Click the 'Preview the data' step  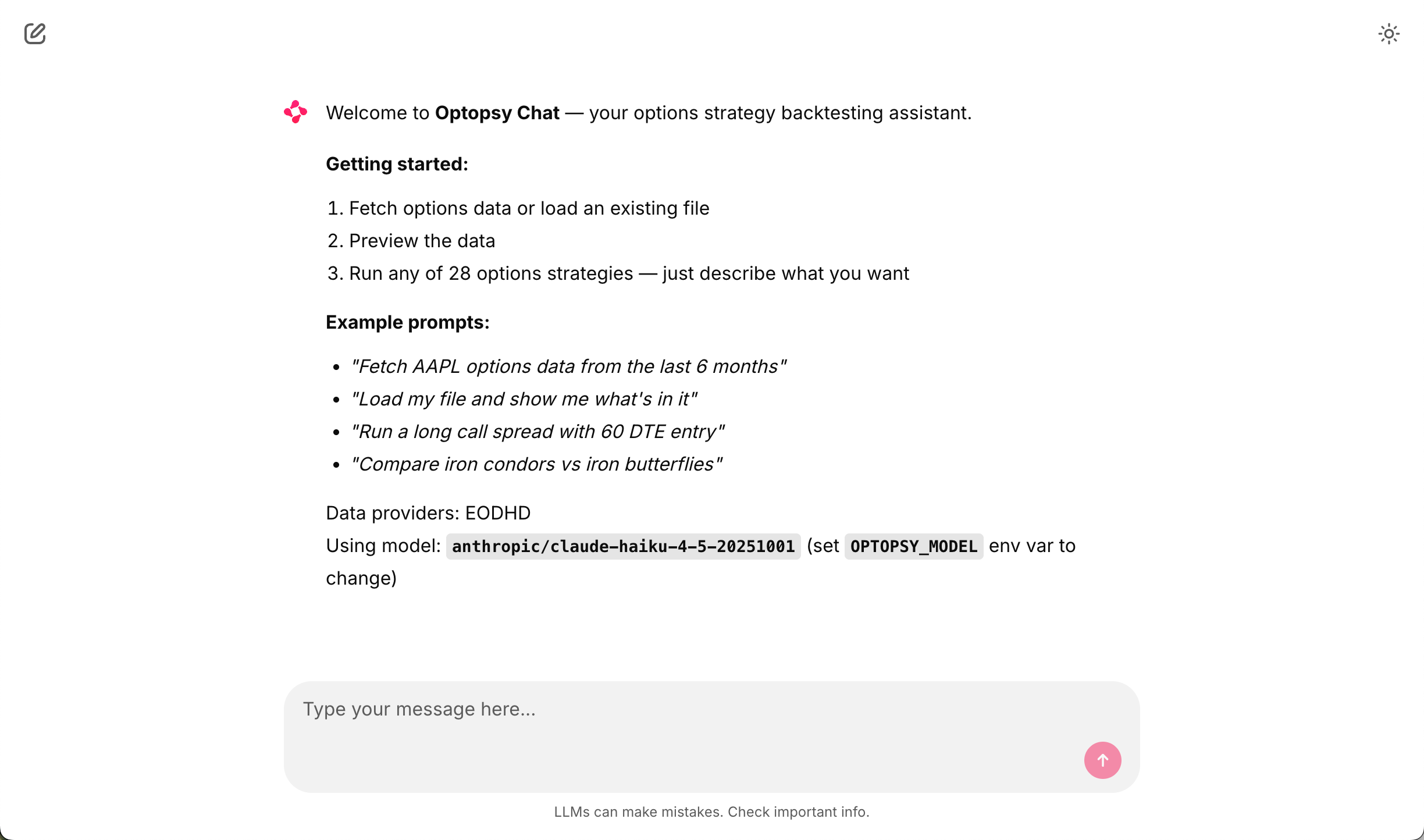[422, 241]
